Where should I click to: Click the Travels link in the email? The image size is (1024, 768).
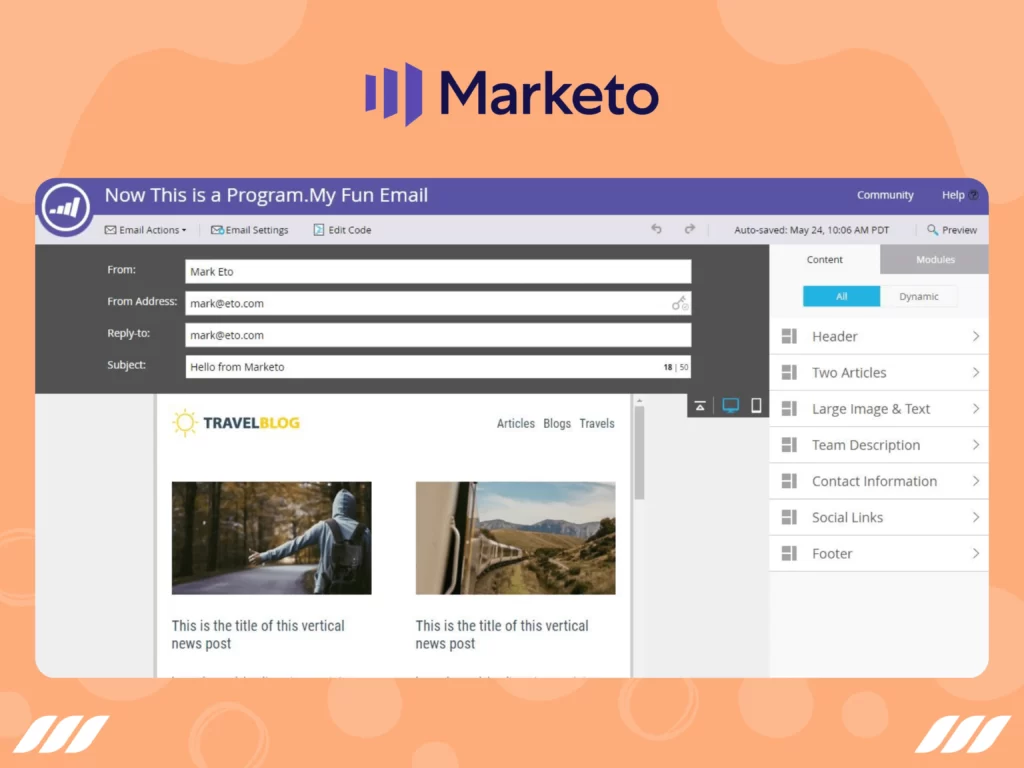coord(597,423)
